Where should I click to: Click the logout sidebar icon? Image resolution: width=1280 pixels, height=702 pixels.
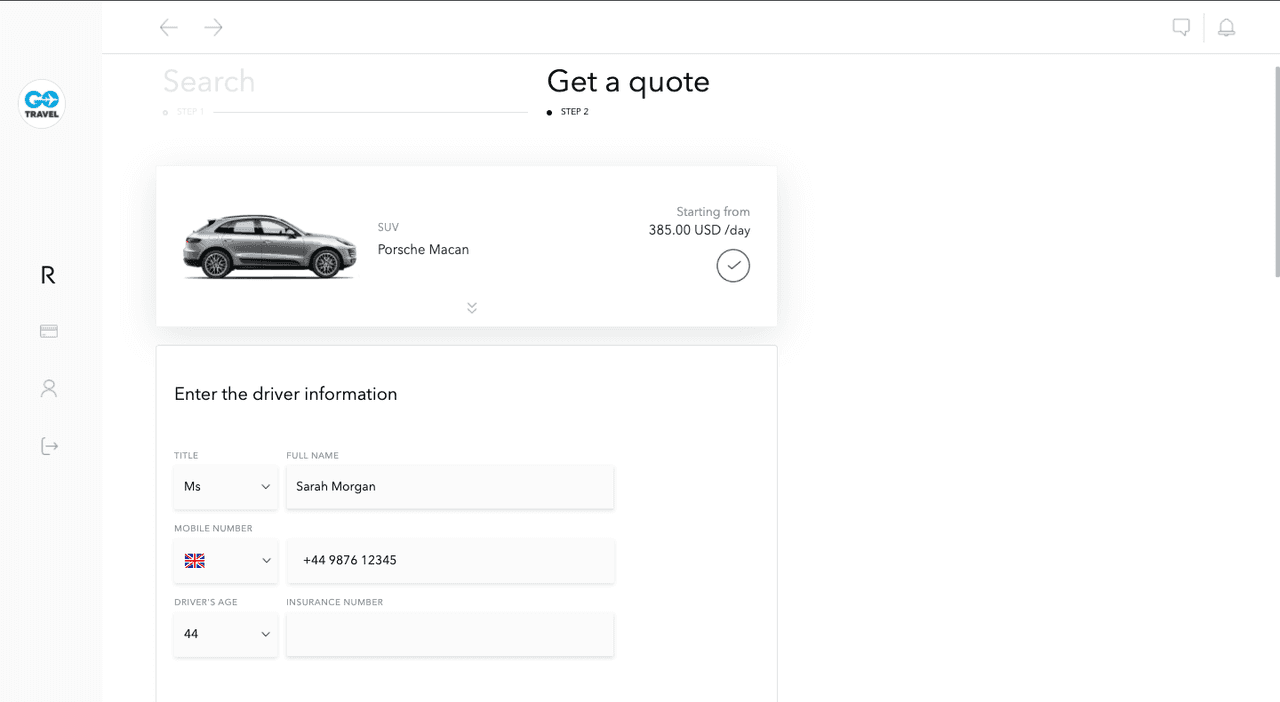[x=49, y=446]
